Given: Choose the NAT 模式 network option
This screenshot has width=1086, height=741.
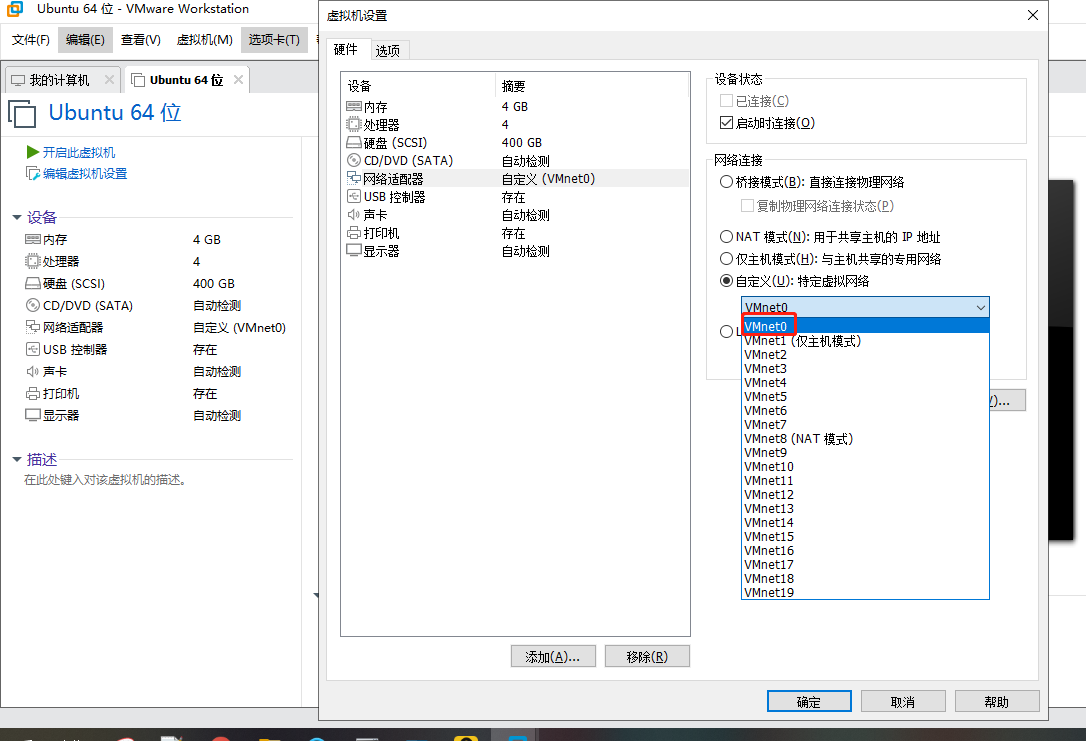Looking at the screenshot, I should click(x=724, y=236).
